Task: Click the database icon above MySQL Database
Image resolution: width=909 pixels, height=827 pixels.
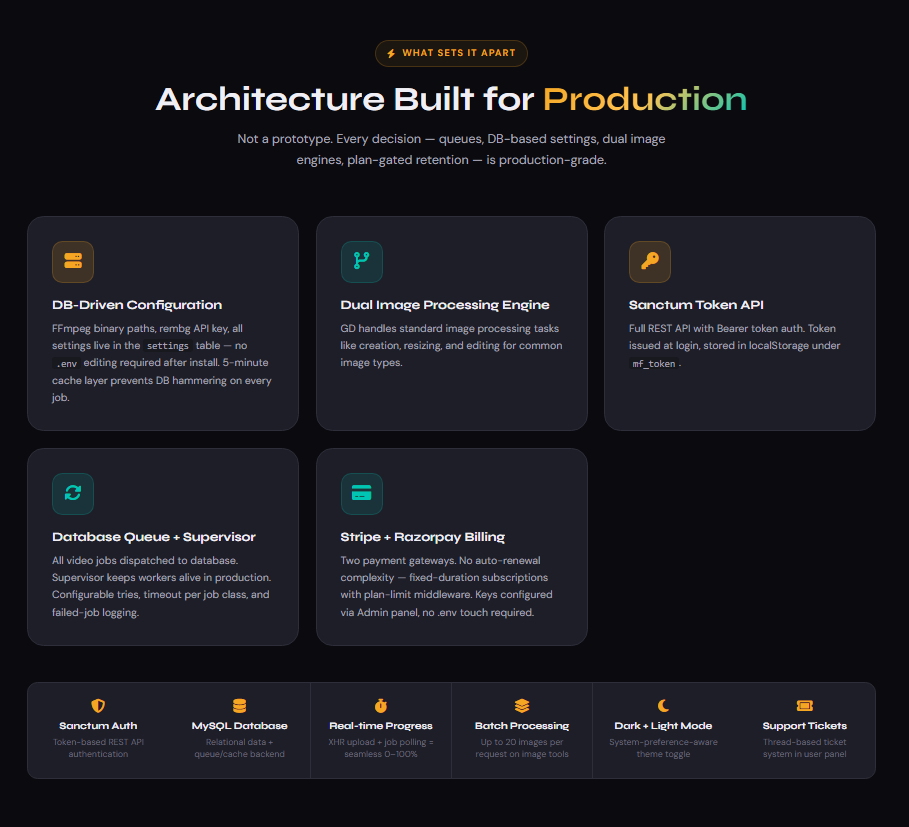Action: [239, 705]
